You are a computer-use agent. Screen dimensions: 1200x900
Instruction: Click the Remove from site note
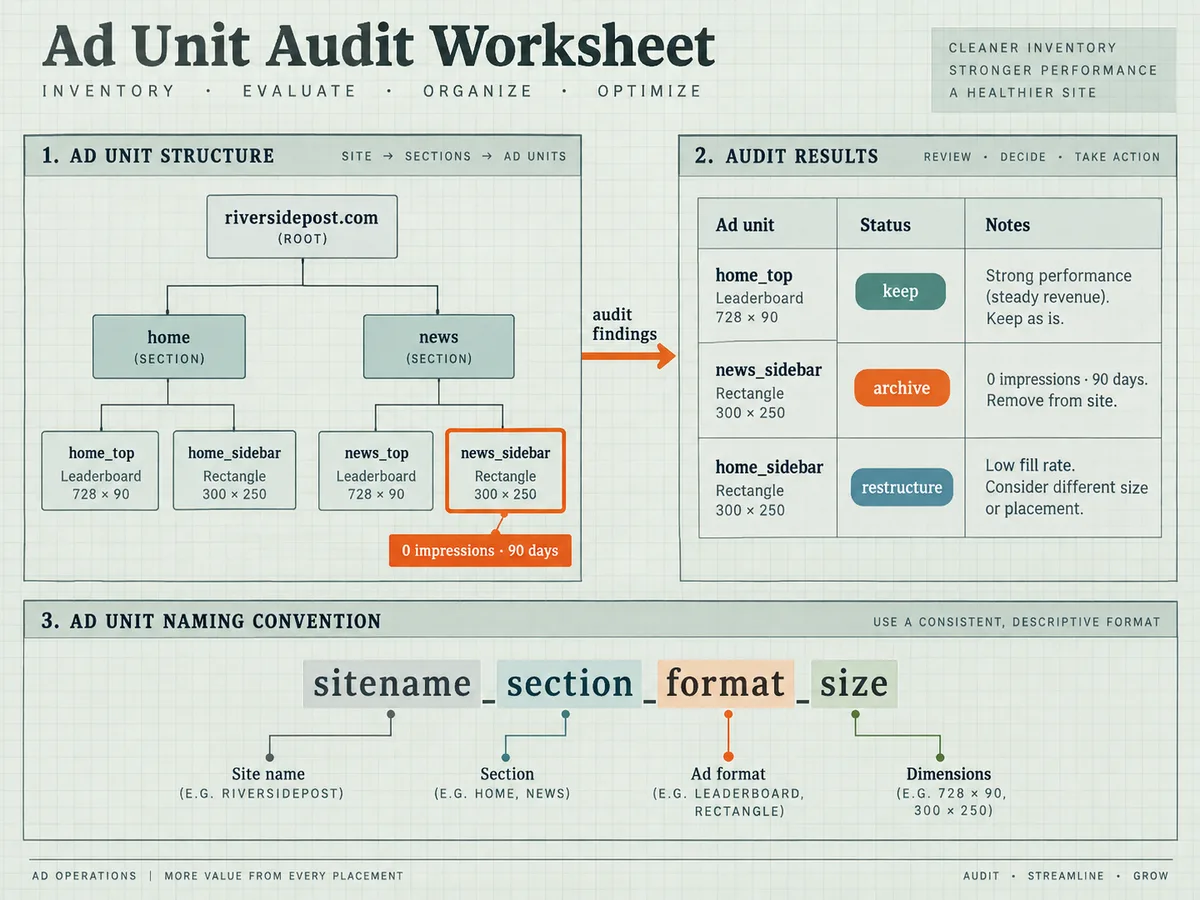[1066, 390]
